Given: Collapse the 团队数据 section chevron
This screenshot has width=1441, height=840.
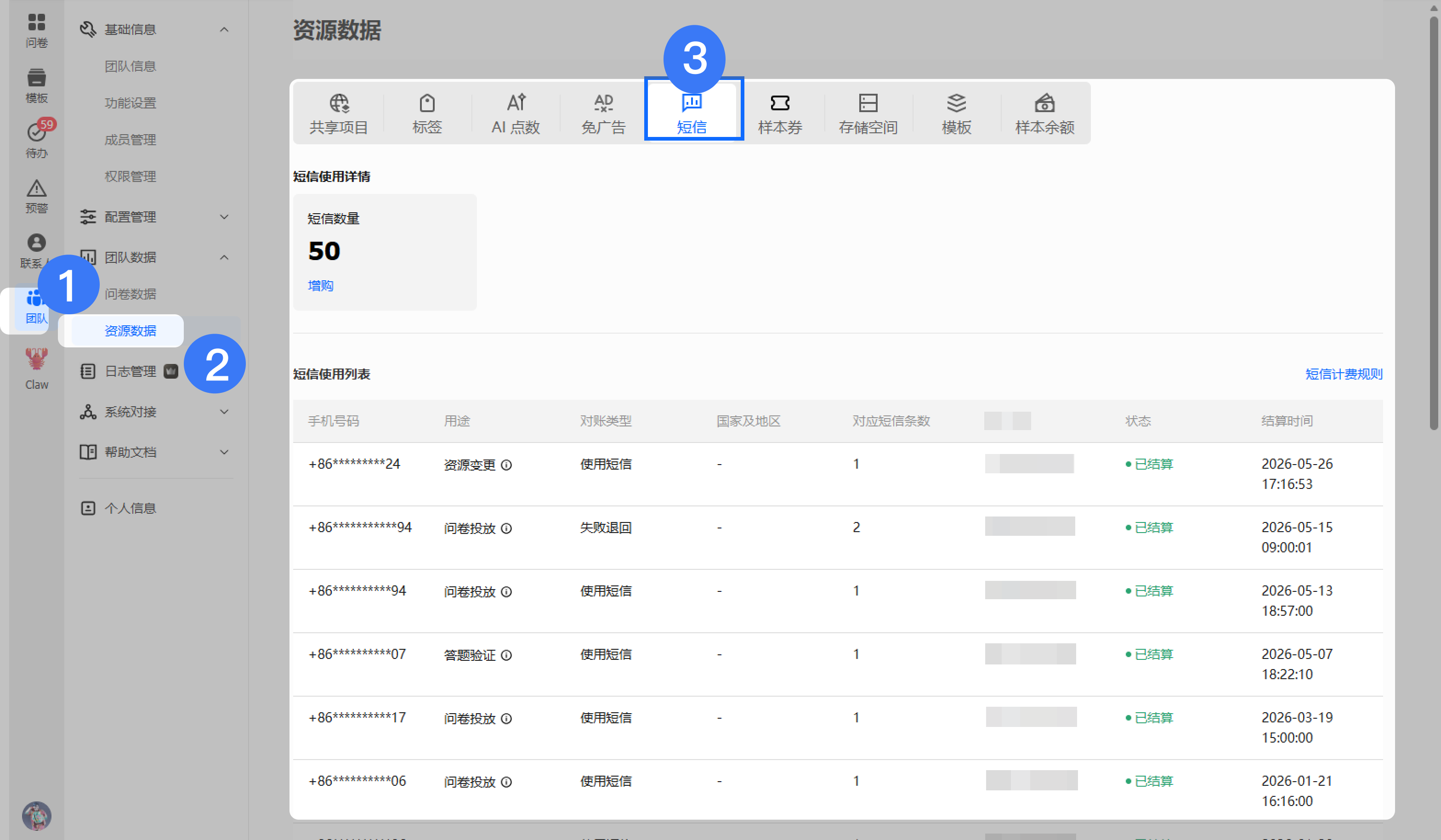Looking at the screenshot, I should tap(224, 257).
